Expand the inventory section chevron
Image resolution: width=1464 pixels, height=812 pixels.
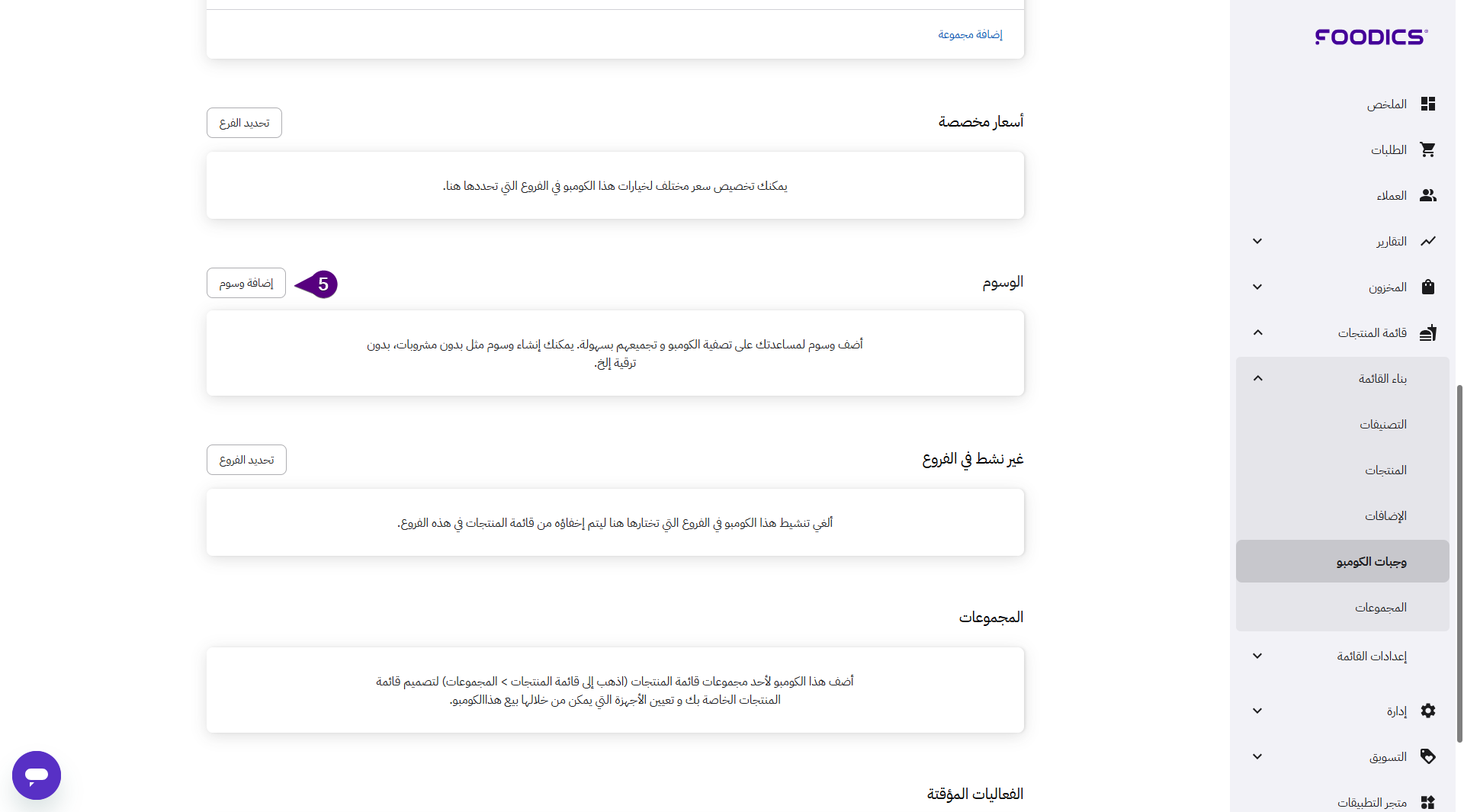coord(1257,287)
